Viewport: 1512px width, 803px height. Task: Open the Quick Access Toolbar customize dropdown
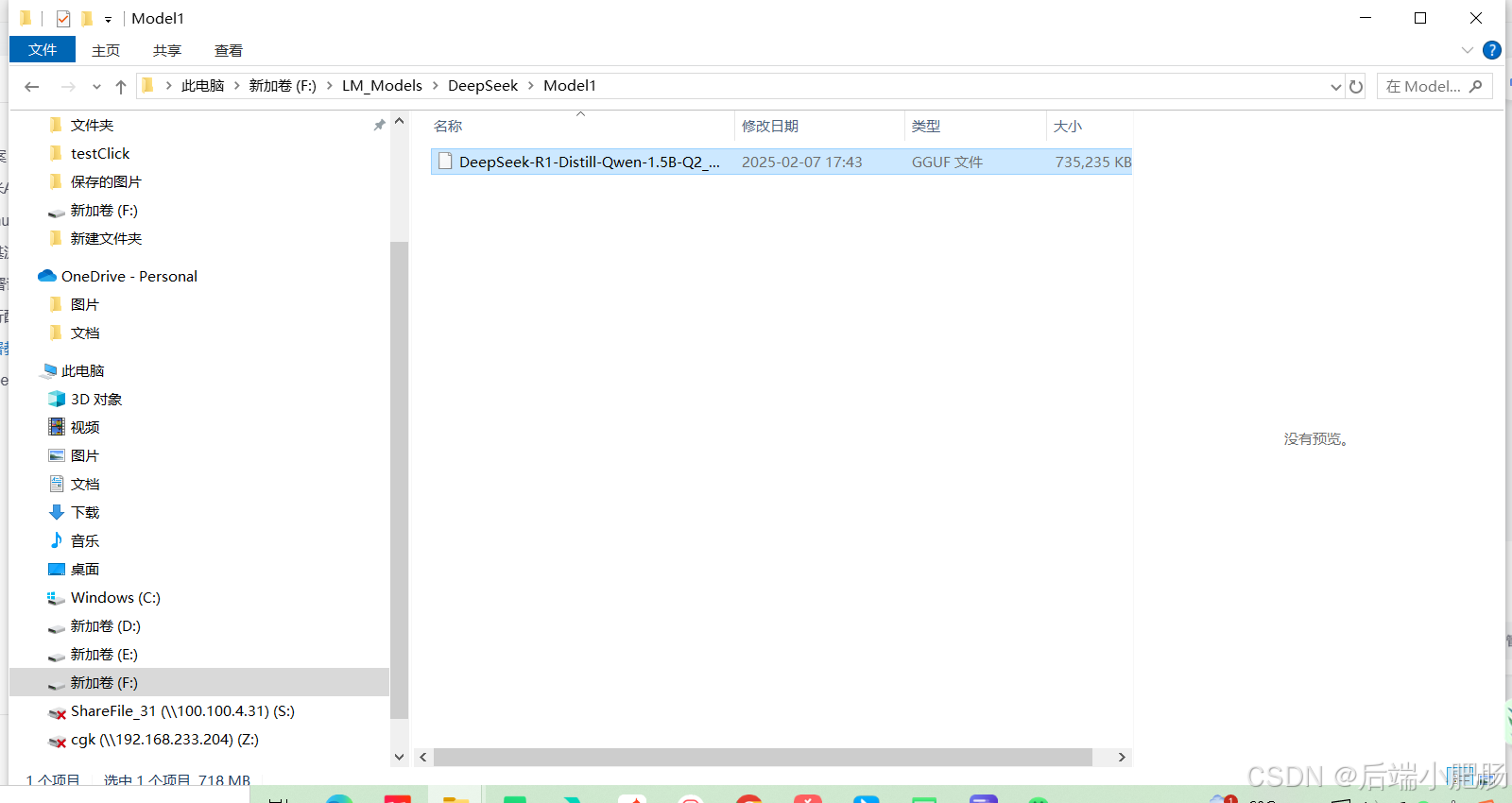pyautogui.click(x=108, y=20)
